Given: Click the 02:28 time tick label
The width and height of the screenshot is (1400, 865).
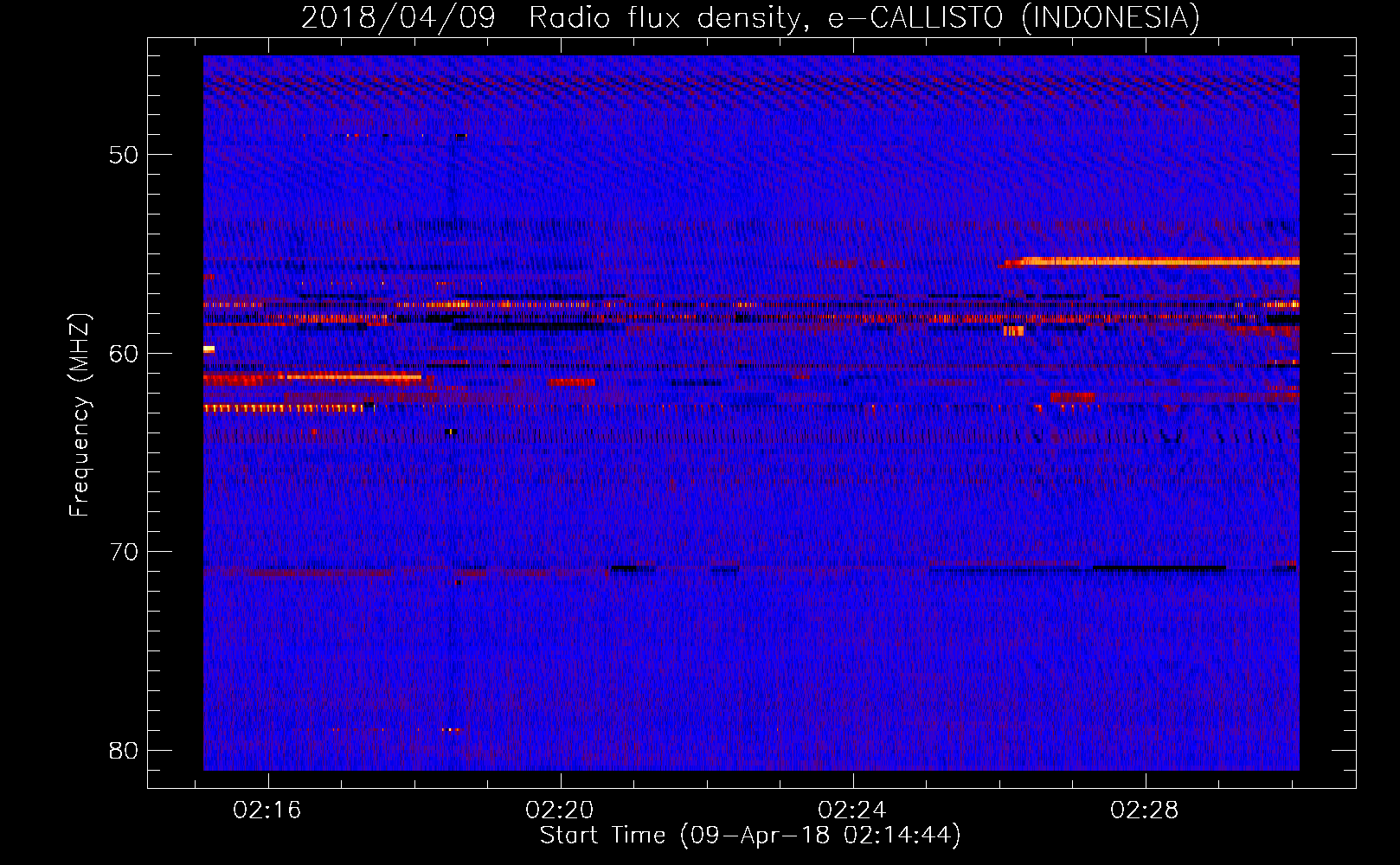Looking at the screenshot, I should [1145, 811].
